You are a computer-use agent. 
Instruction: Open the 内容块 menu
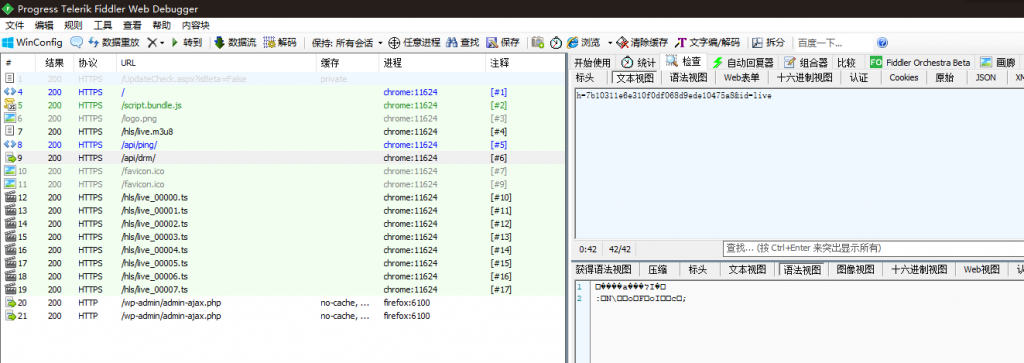196,25
